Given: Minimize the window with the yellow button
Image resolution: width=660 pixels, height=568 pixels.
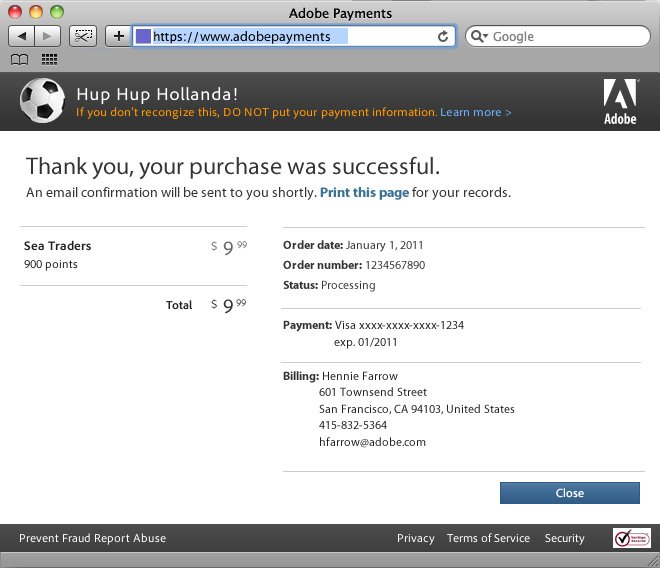Looking at the screenshot, I should point(36,12).
